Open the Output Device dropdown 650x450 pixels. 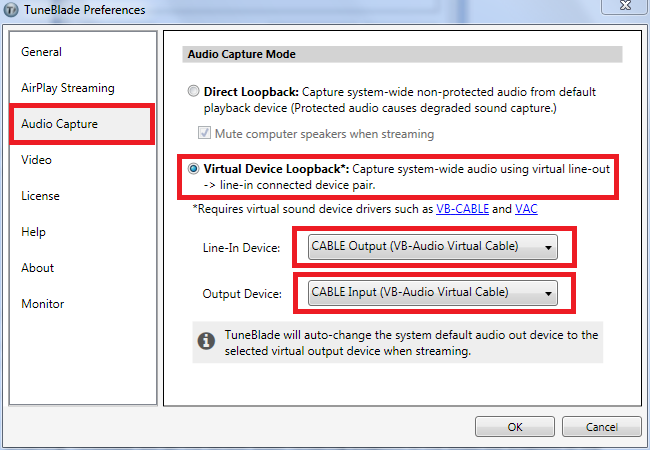click(432, 293)
